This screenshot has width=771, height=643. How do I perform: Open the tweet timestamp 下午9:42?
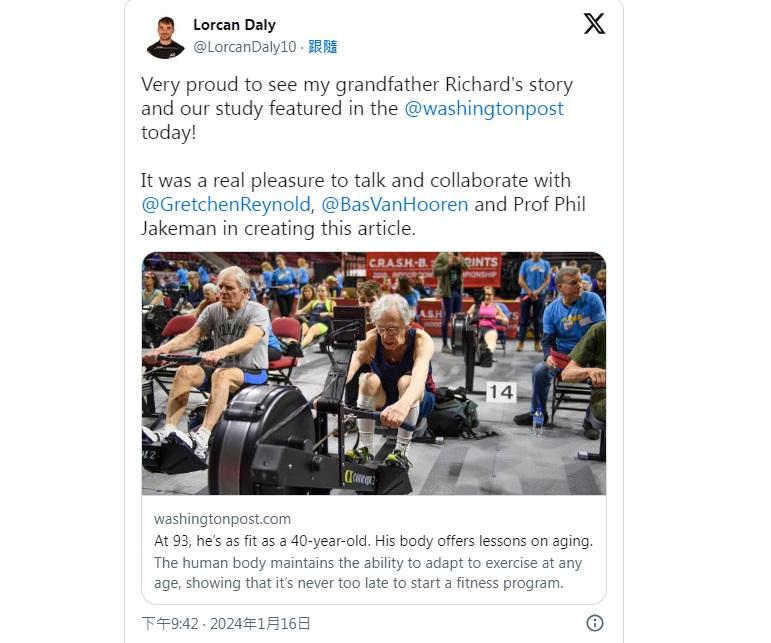coord(170,623)
